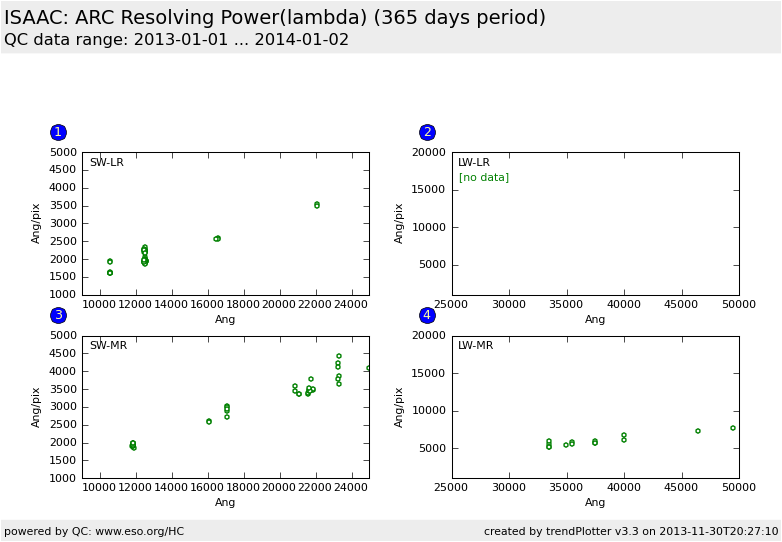
Task: Click the Ang/pix y-axis label of LW-LR
Action: click(400, 223)
